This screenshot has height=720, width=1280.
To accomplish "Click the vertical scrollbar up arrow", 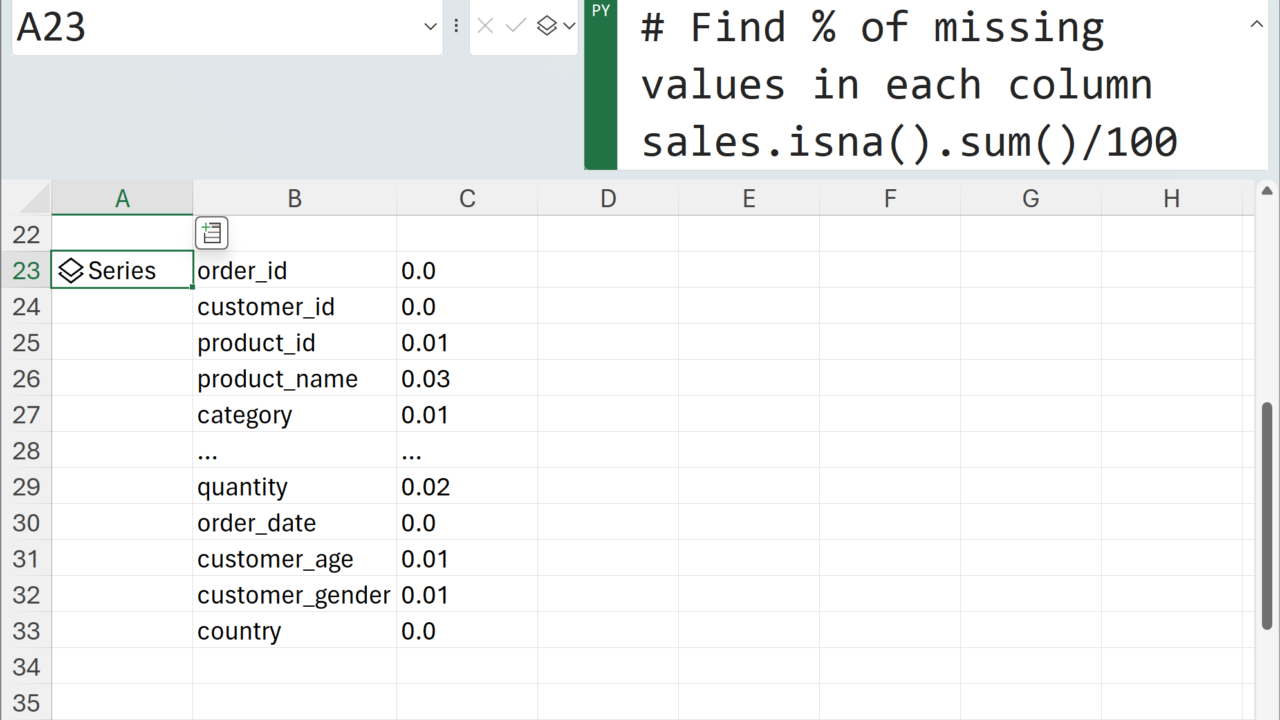I will click(1266, 191).
